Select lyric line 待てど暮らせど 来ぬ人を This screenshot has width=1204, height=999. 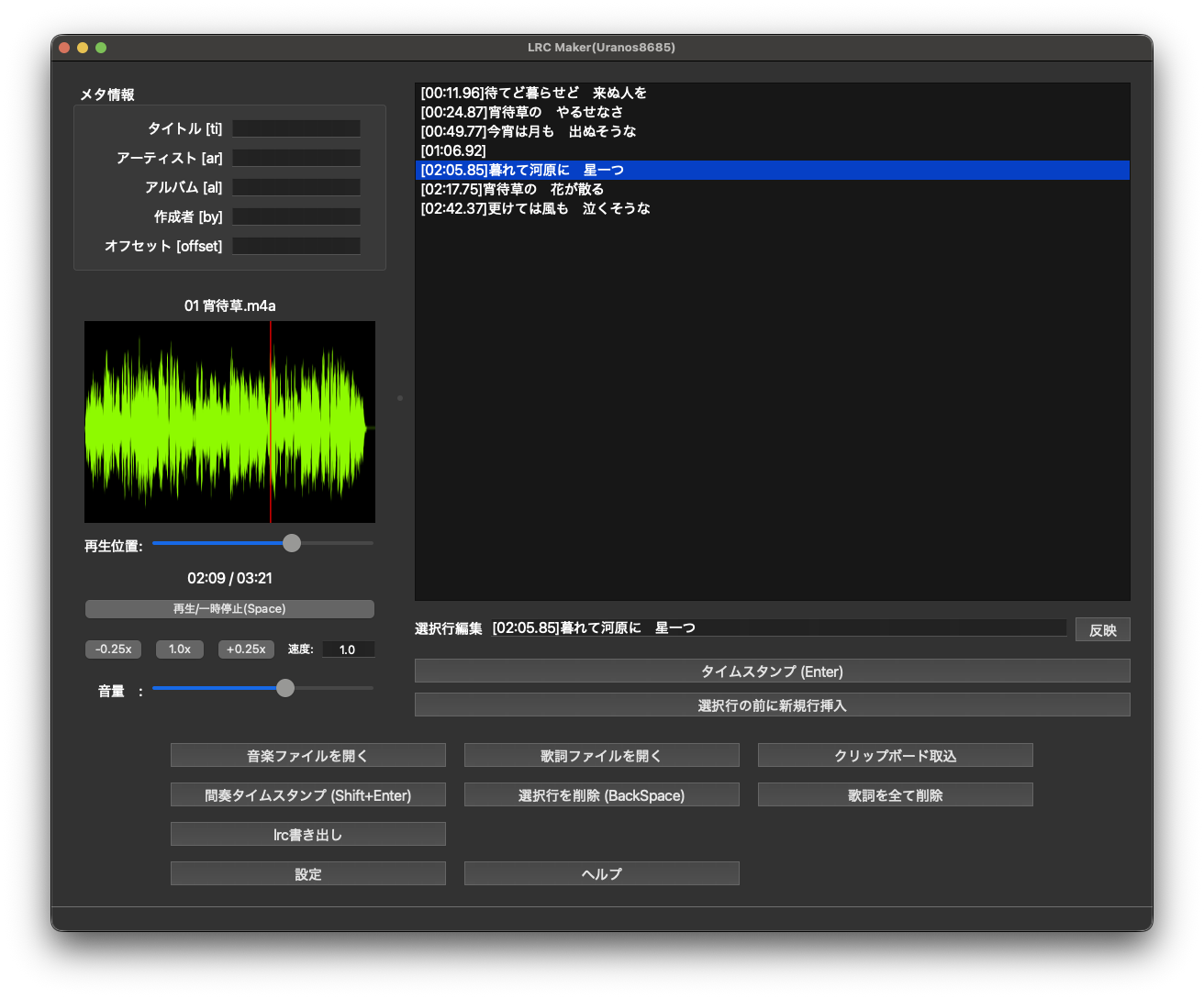[533, 93]
